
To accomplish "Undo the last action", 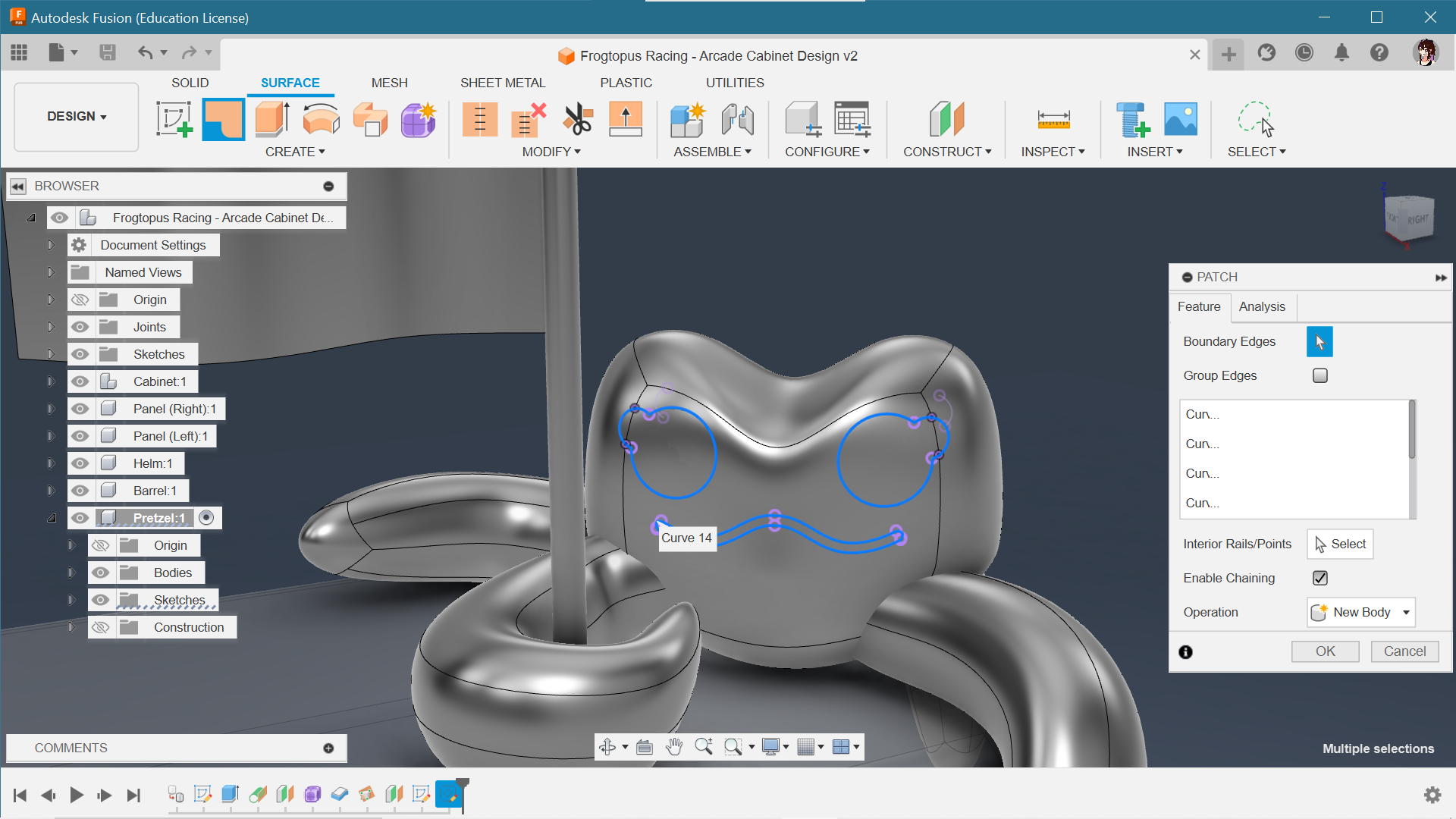I will click(x=145, y=52).
